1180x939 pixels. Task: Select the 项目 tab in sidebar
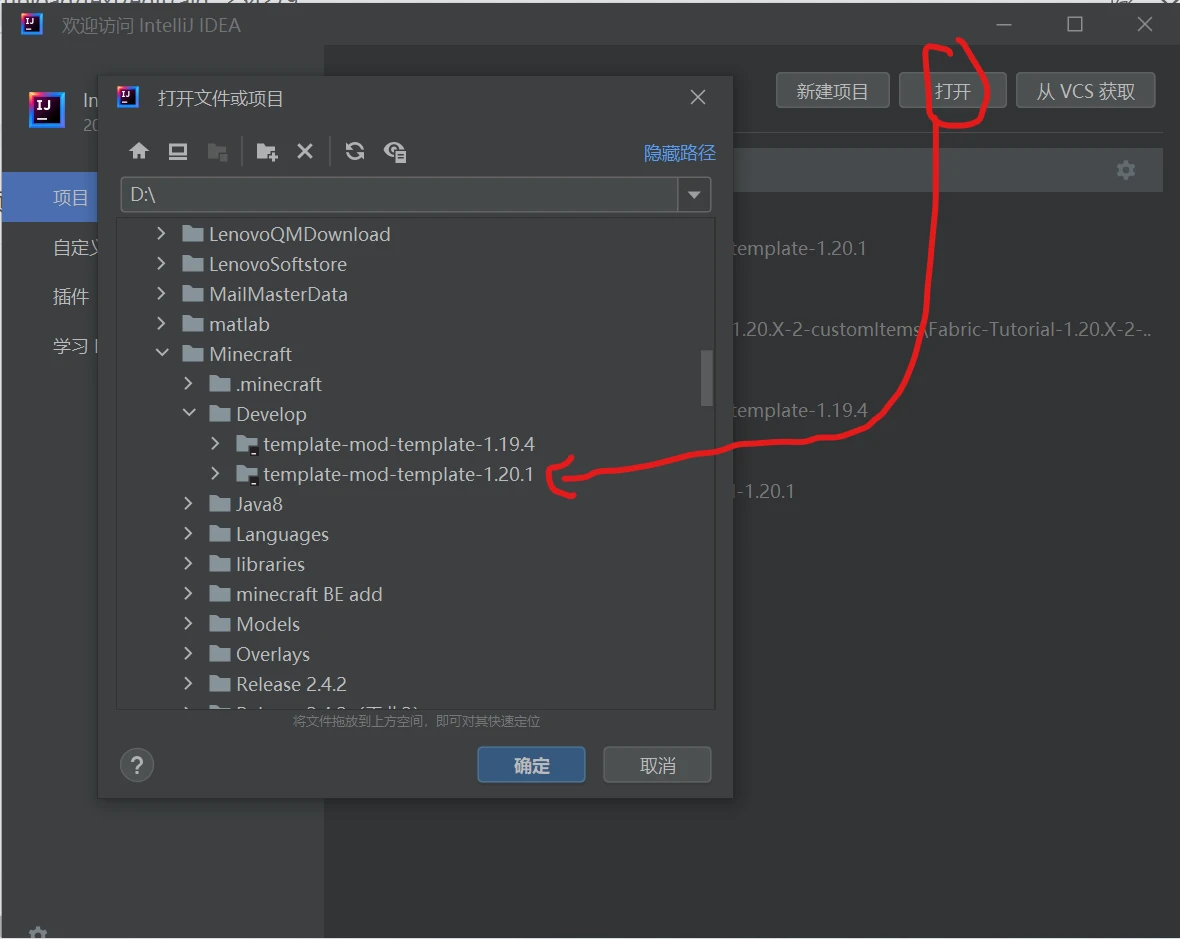pyautogui.click(x=50, y=197)
